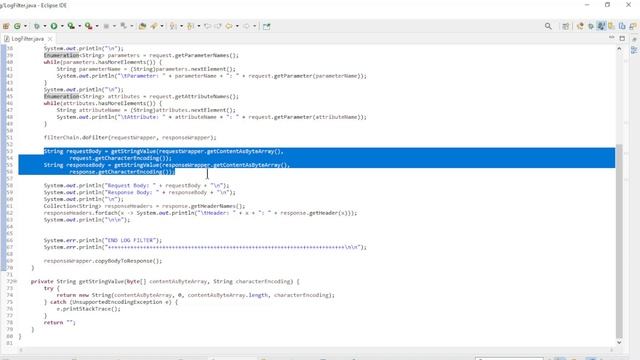Viewport: 640px width, 360px height.
Task: Maximize the editor area
Action: pyautogui.click(x=622, y=38)
